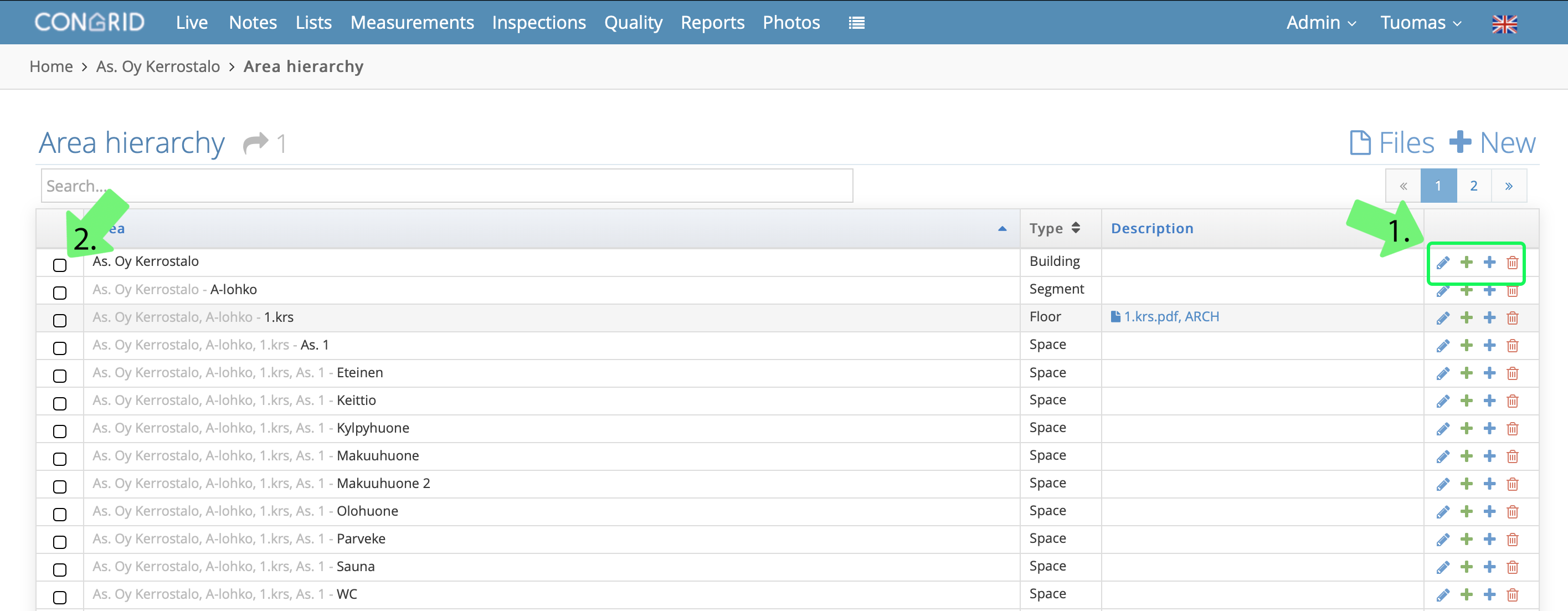Tick the Kylpyhuone checkbox
Screen dimensions: 1568x611
pyautogui.click(x=60, y=432)
